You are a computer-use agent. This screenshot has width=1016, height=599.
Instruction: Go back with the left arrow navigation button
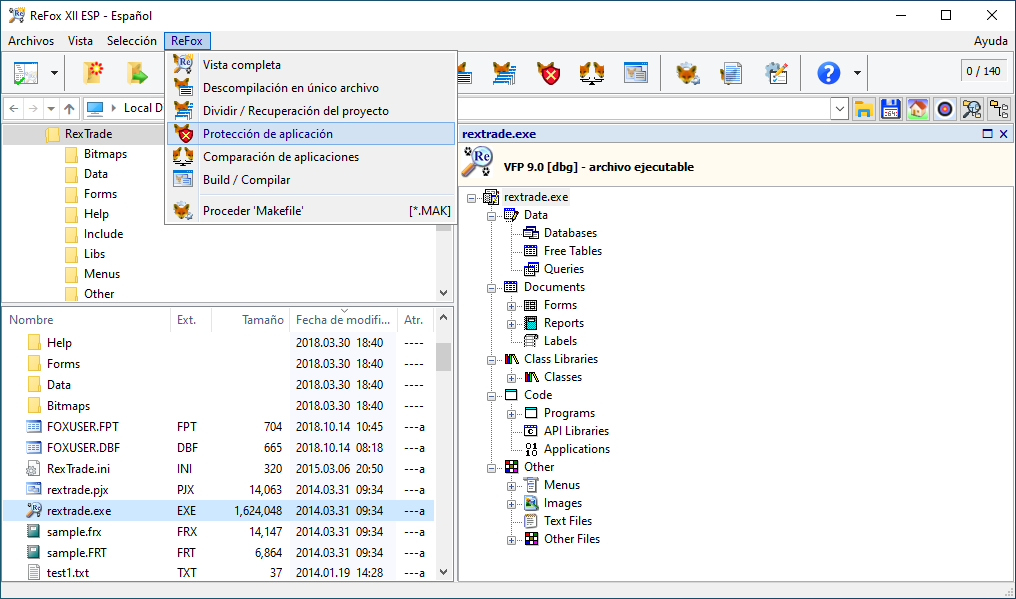tap(14, 108)
